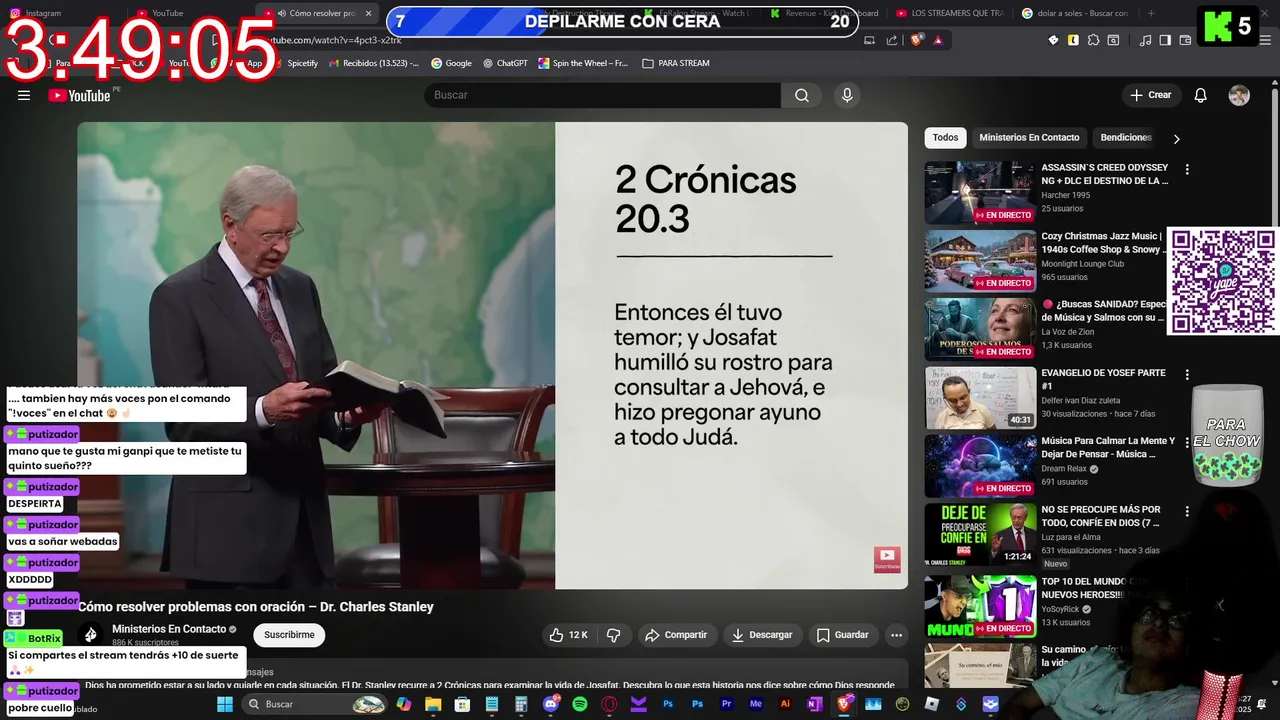1280x720 pixels.
Task: Open the Spin the Wheel bookmark
Action: click(x=583, y=63)
